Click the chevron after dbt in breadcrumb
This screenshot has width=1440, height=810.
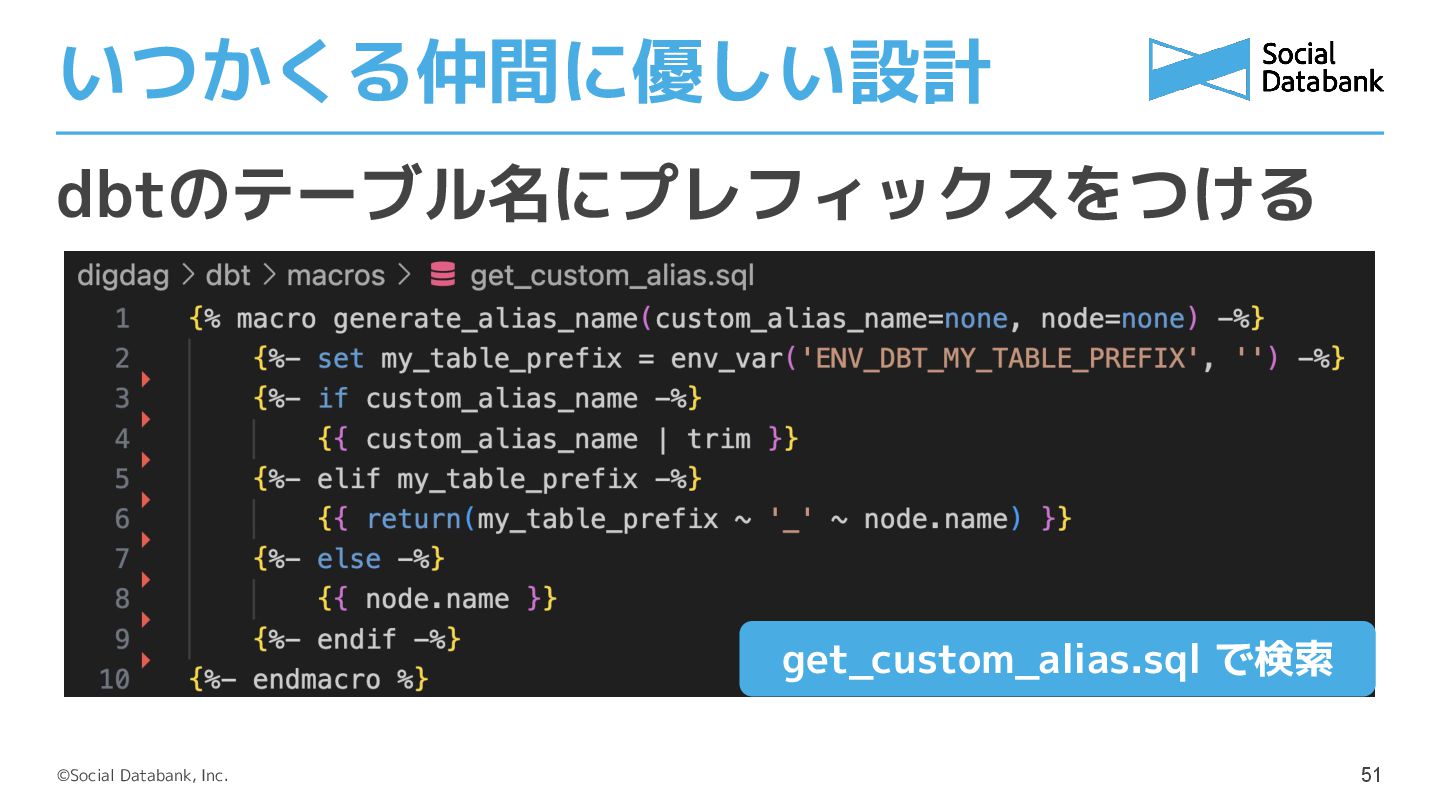click(269, 275)
